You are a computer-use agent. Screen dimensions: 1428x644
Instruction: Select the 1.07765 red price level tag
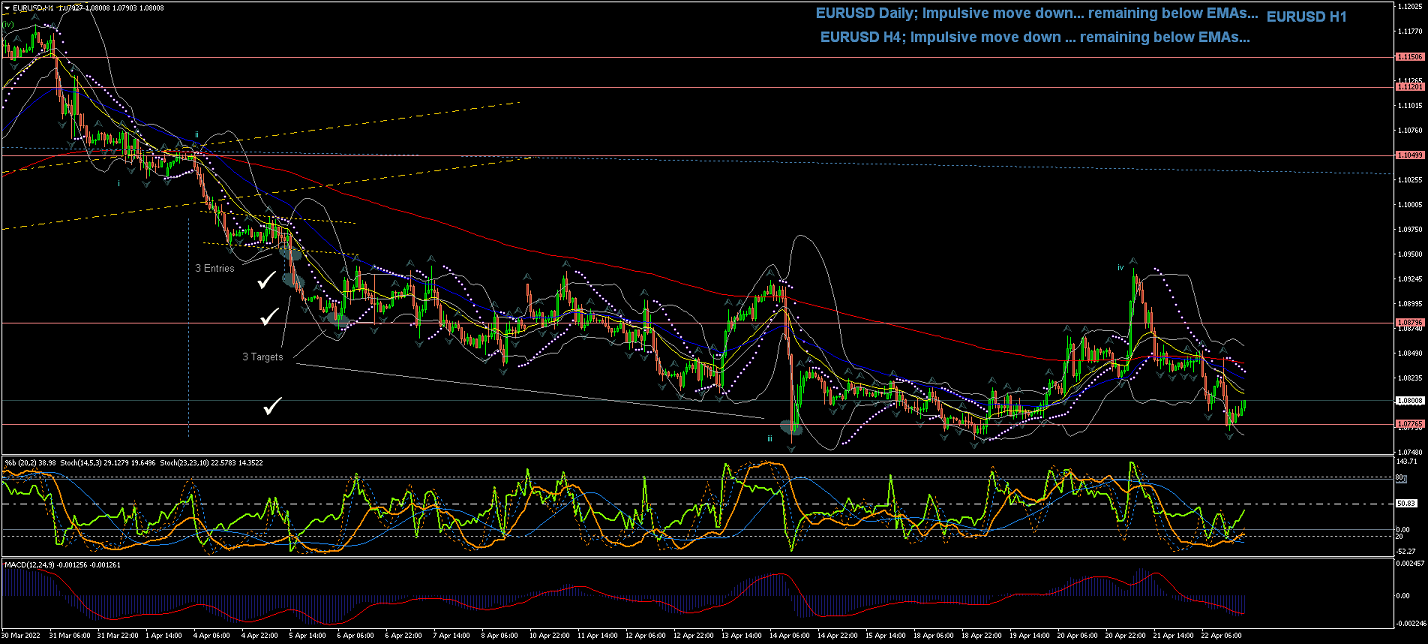pyautogui.click(x=1411, y=424)
